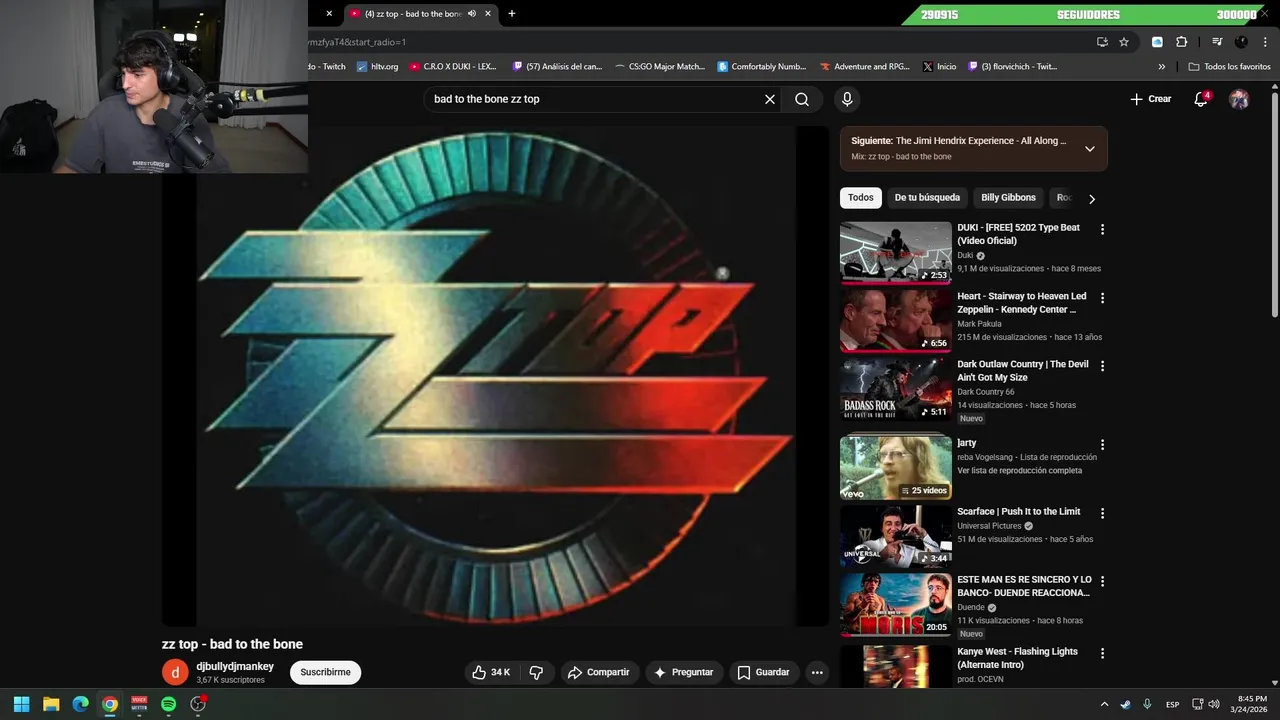Image resolution: width=1280 pixels, height=720 pixels.
Task: Open the YouTube account avatar menu
Action: point(1239,99)
